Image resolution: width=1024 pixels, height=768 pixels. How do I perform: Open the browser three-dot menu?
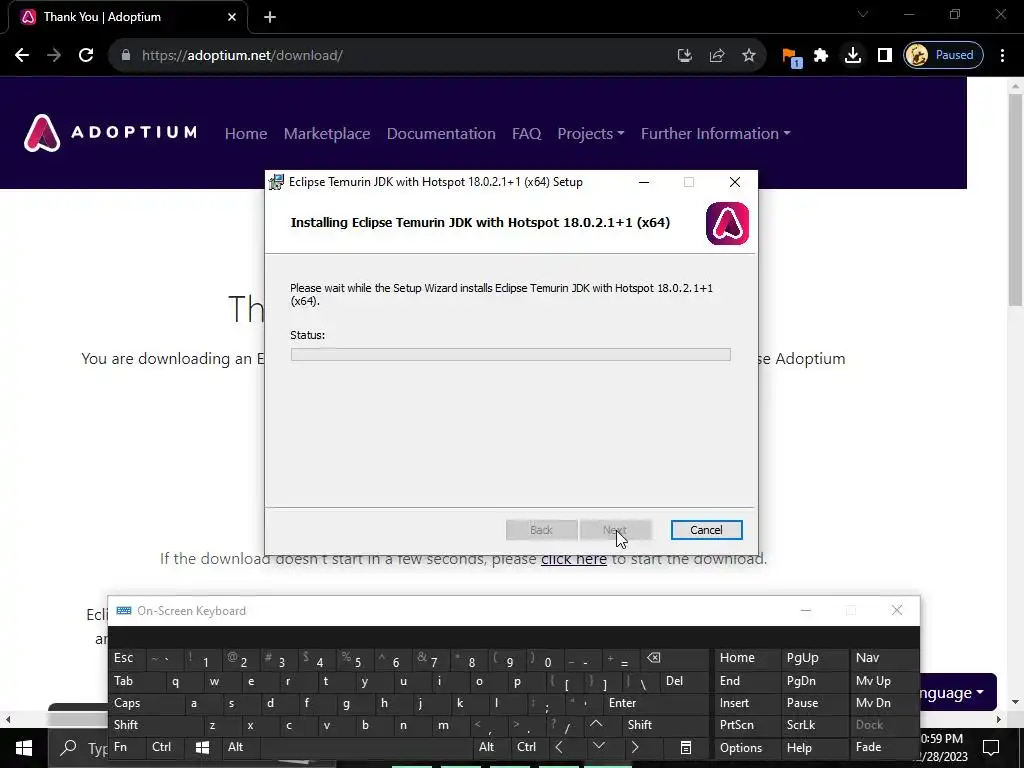pyautogui.click(x=1002, y=56)
